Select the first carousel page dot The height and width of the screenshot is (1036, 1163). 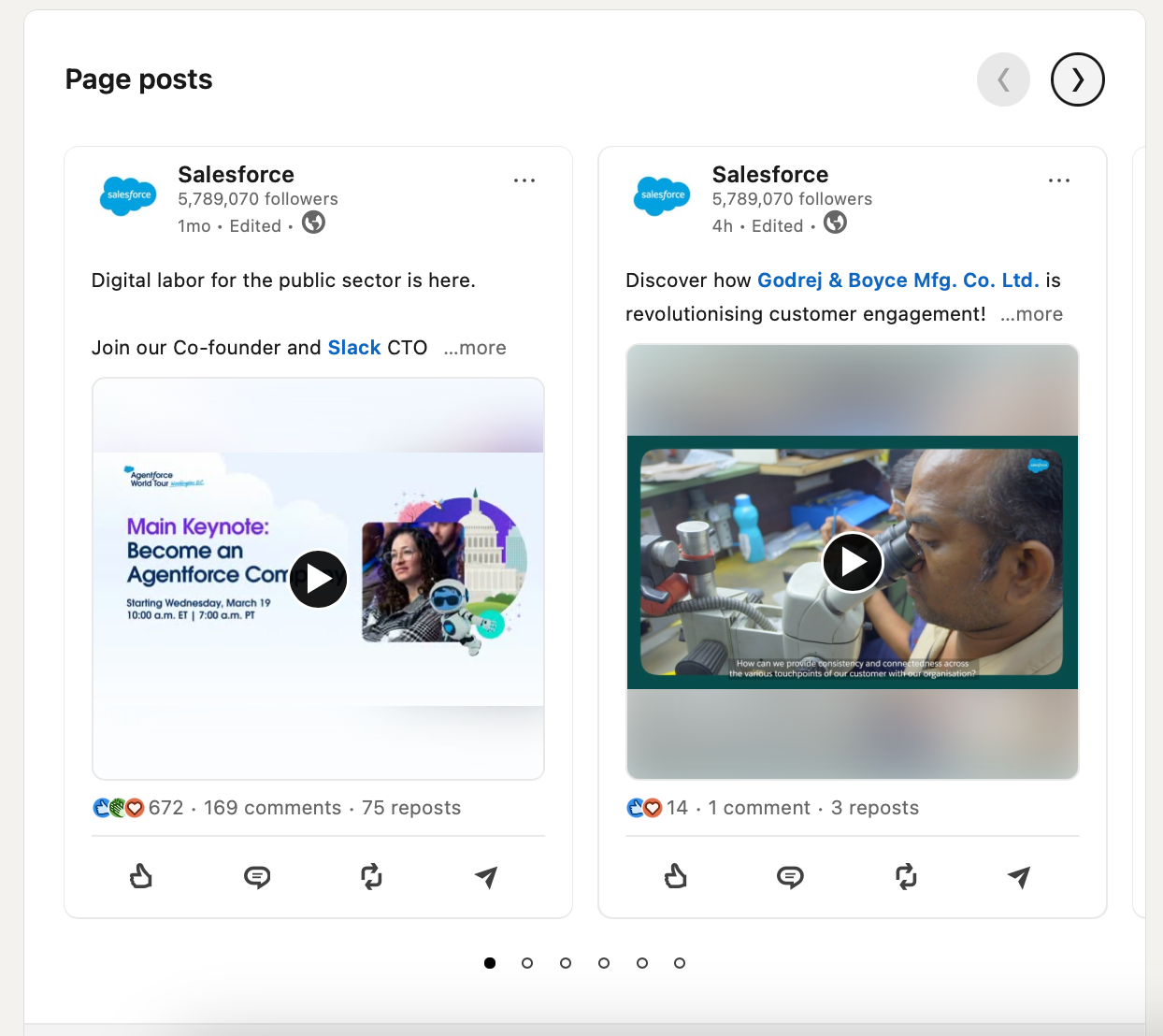pyautogui.click(x=490, y=963)
